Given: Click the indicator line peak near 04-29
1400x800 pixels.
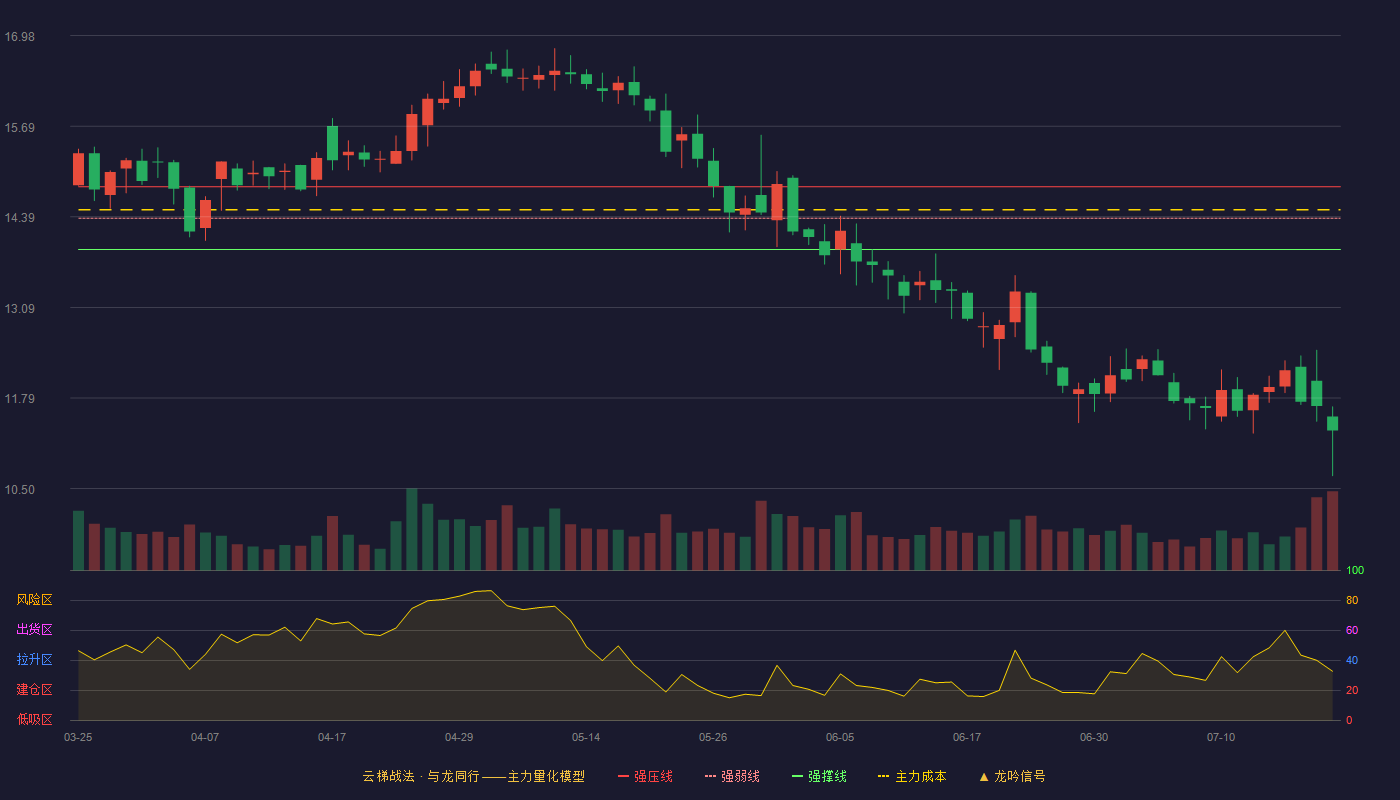Looking at the screenshot, I should click(x=491, y=590).
